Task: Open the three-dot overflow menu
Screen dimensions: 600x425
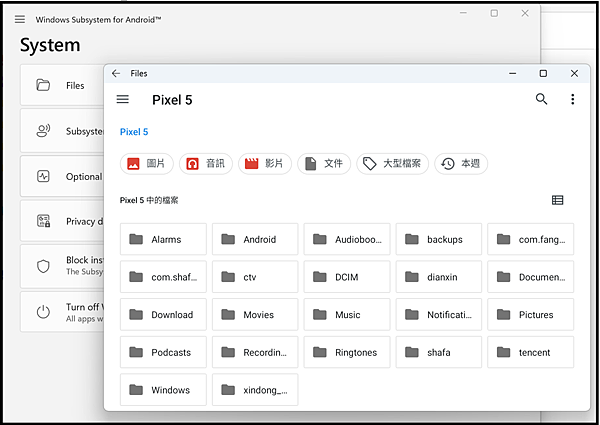Action: point(572,99)
